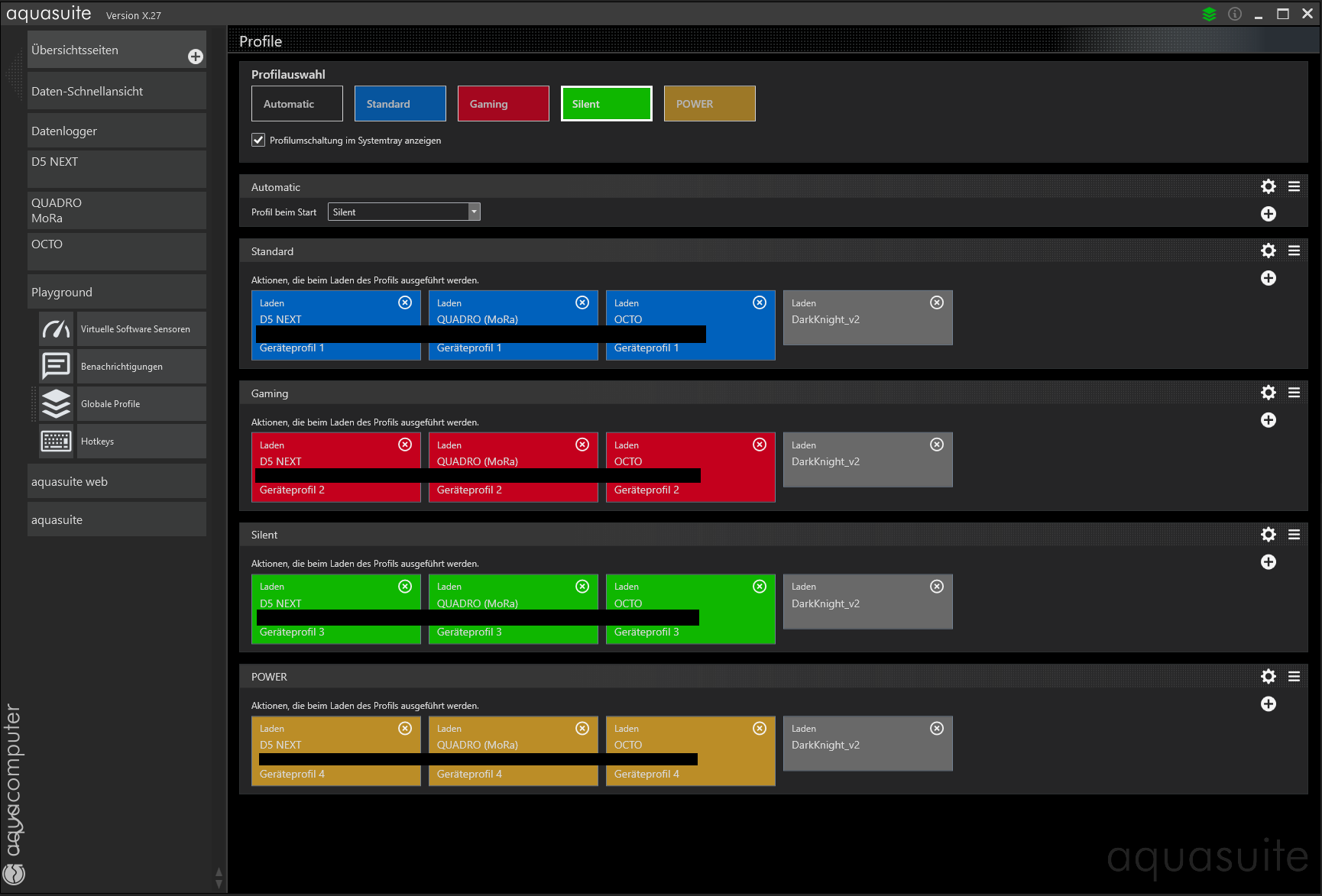Add an action to the Silent profile
The image size is (1322, 896).
(x=1268, y=562)
